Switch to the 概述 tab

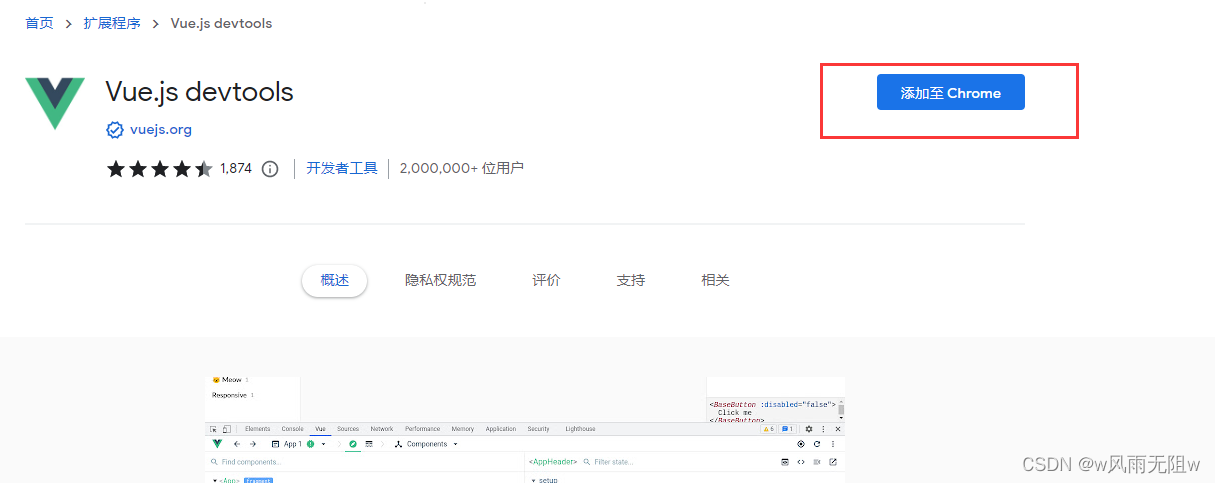[x=335, y=281]
